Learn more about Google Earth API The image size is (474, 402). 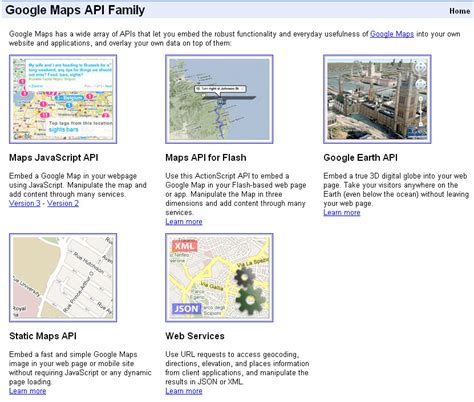[x=342, y=213]
